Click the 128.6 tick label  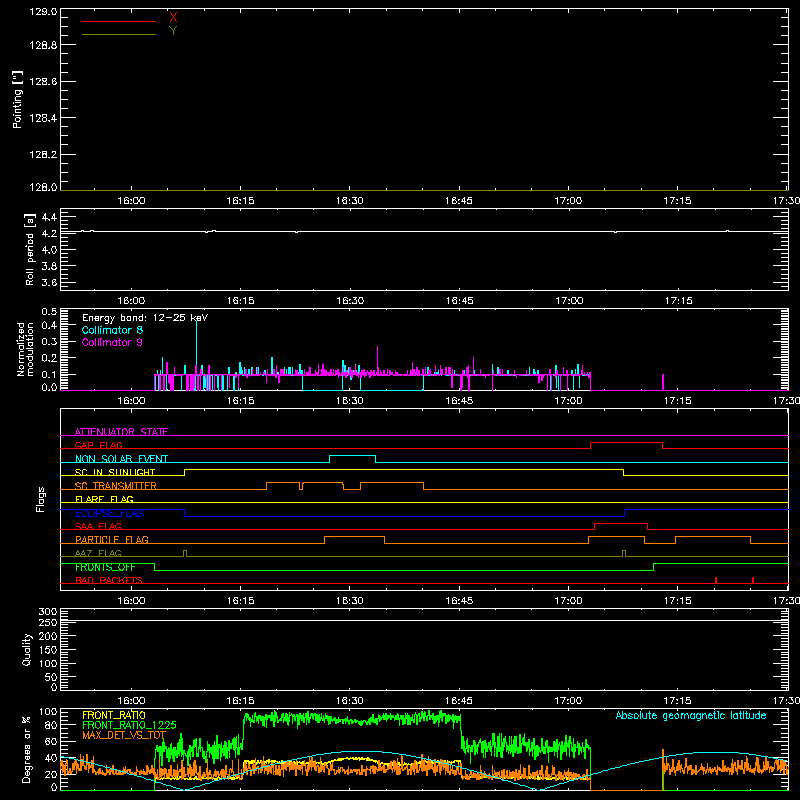point(43,82)
